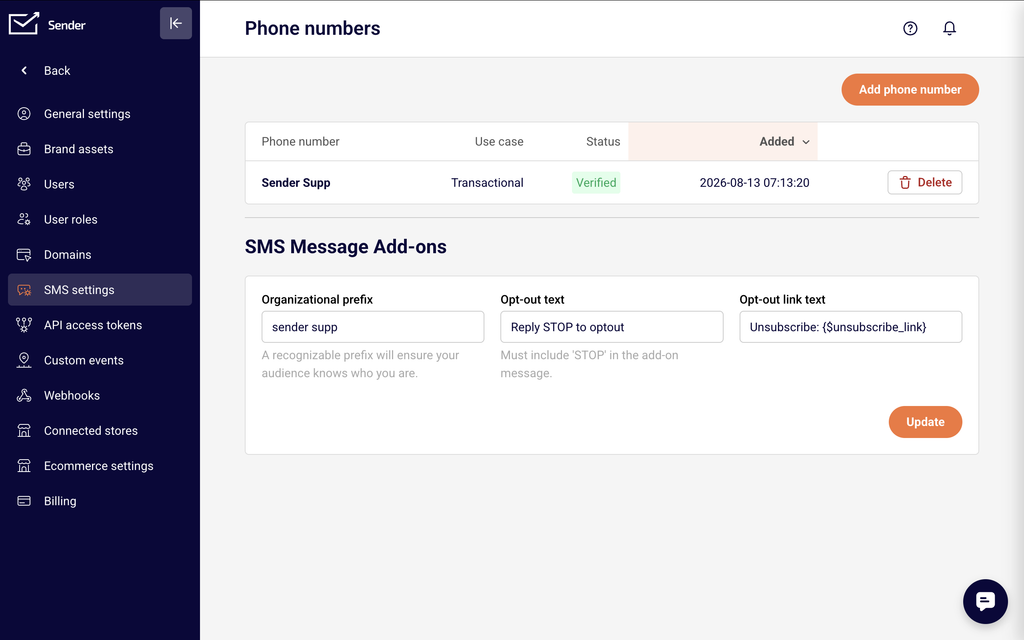
Task: Click the Connected stores shop icon
Action: point(24,431)
